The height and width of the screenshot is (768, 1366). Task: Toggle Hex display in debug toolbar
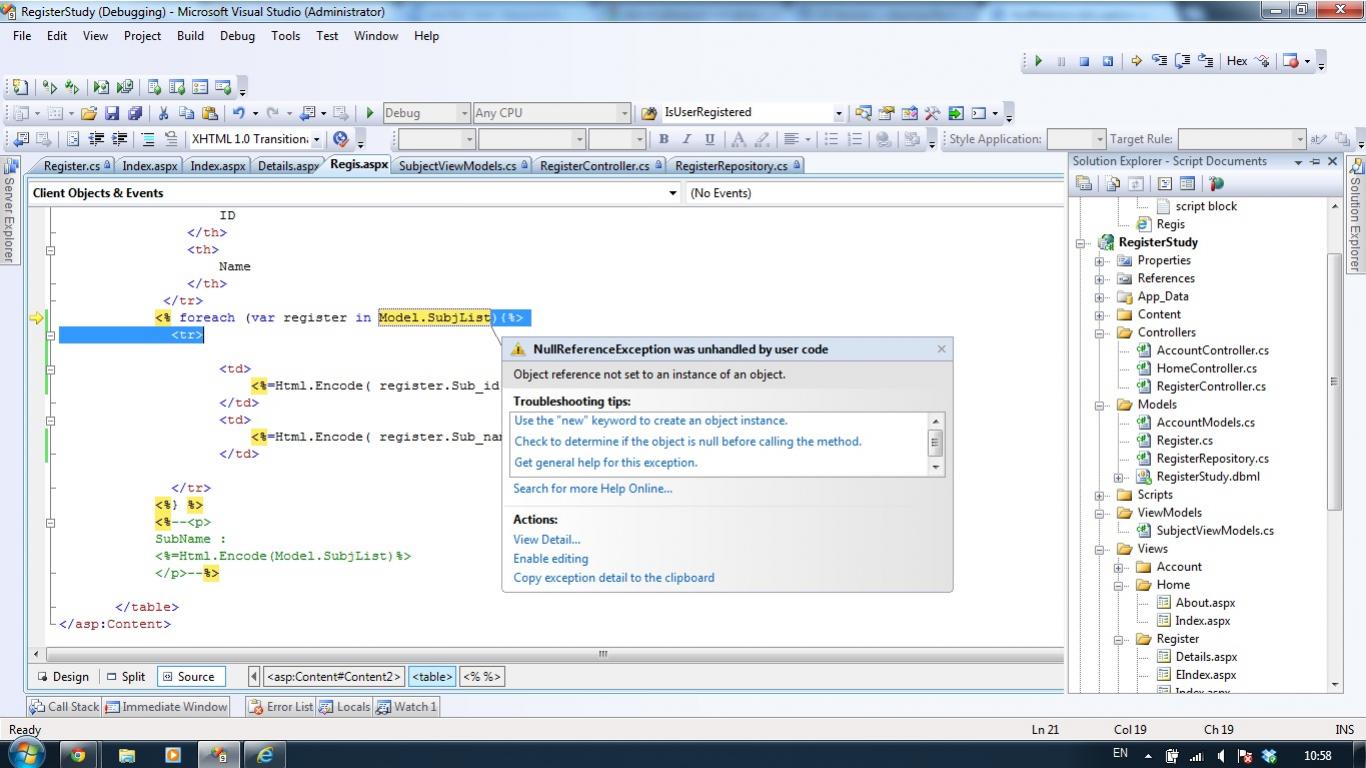[x=1237, y=61]
